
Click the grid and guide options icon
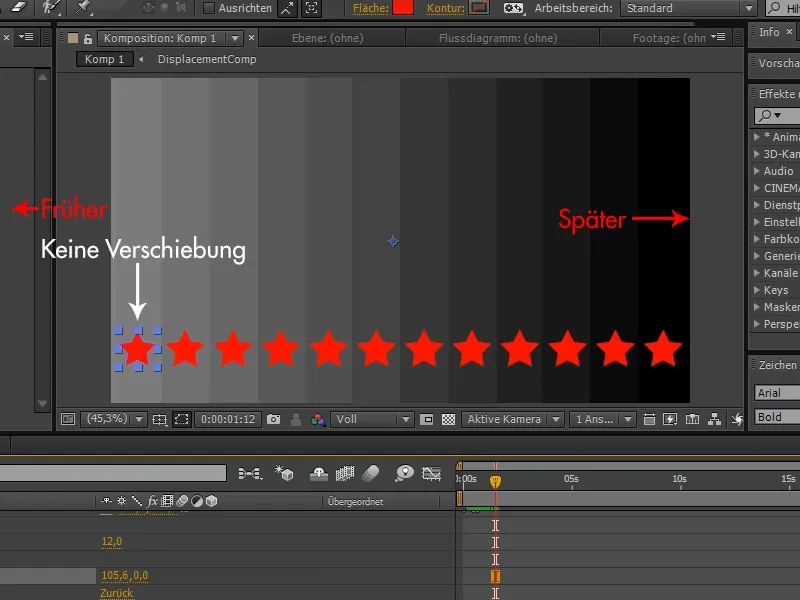(159, 419)
